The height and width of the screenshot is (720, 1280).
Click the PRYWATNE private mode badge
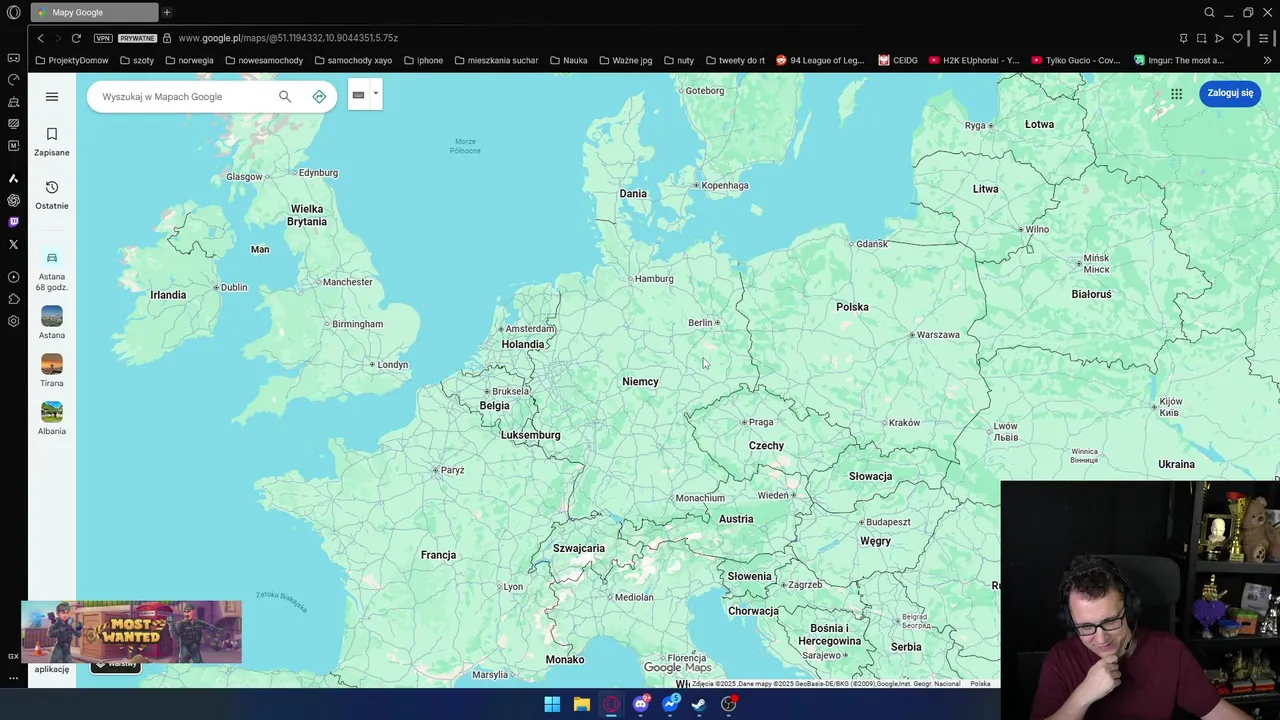coord(137,38)
